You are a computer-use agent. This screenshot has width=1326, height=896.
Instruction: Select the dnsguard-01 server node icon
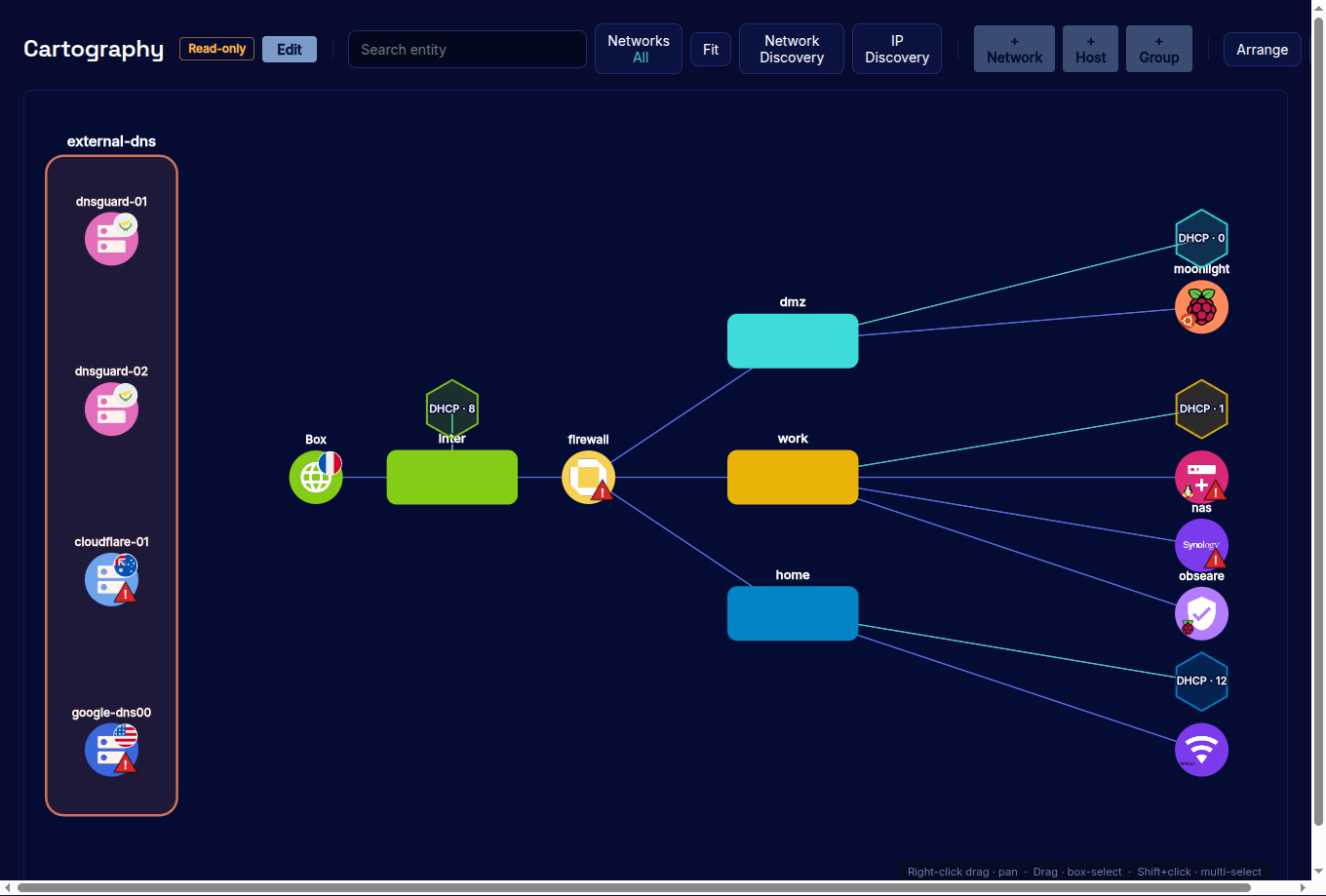coord(111,239)
